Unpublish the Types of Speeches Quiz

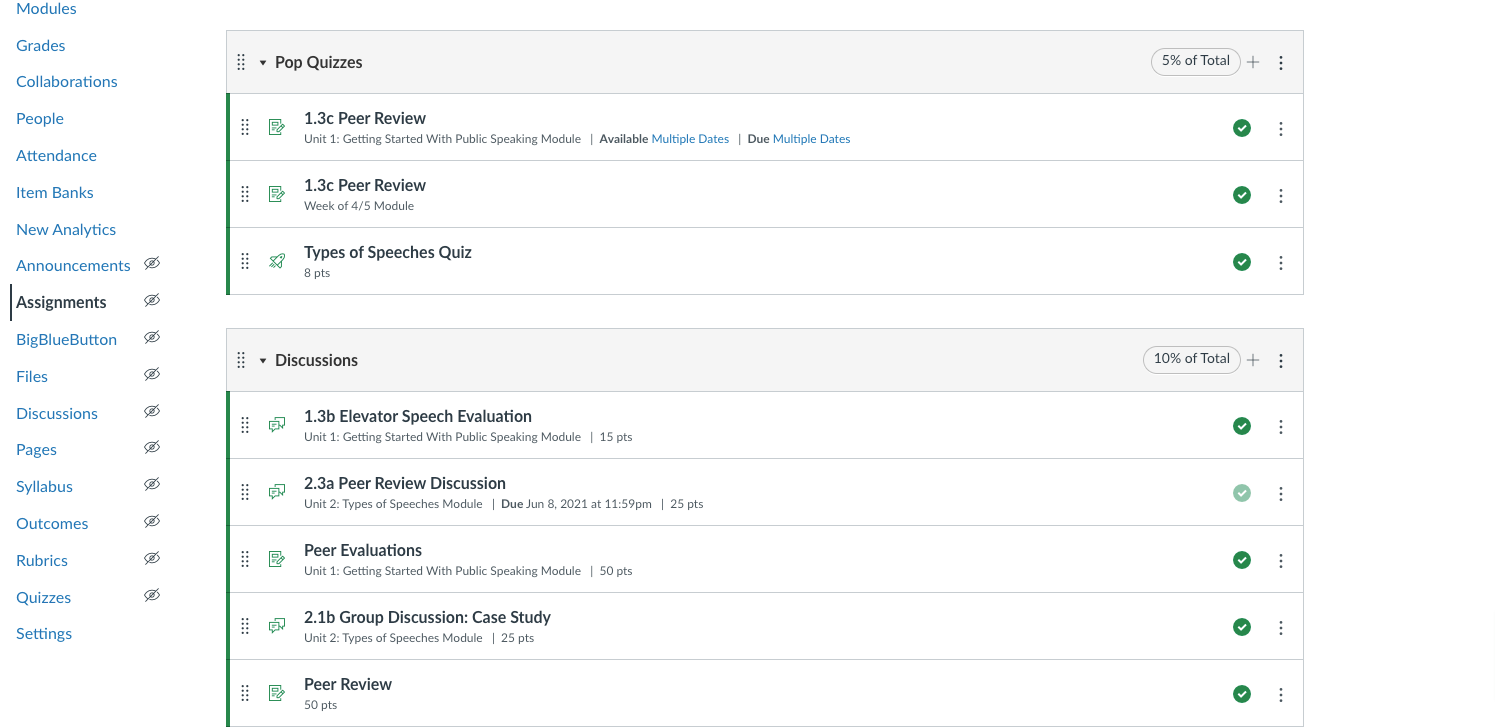[x=1242, y=262]
